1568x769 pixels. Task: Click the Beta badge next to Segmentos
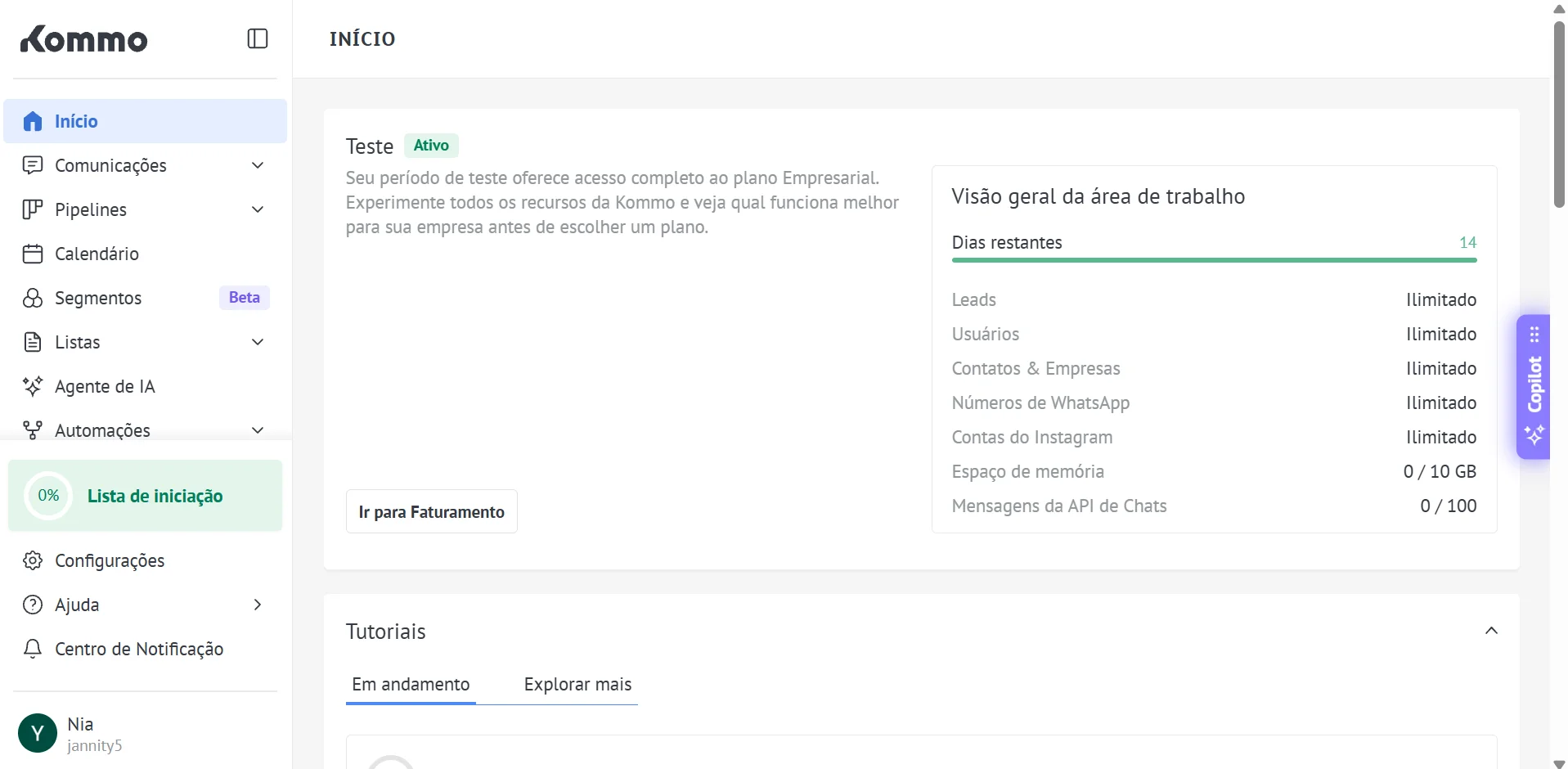click(244, 298)
